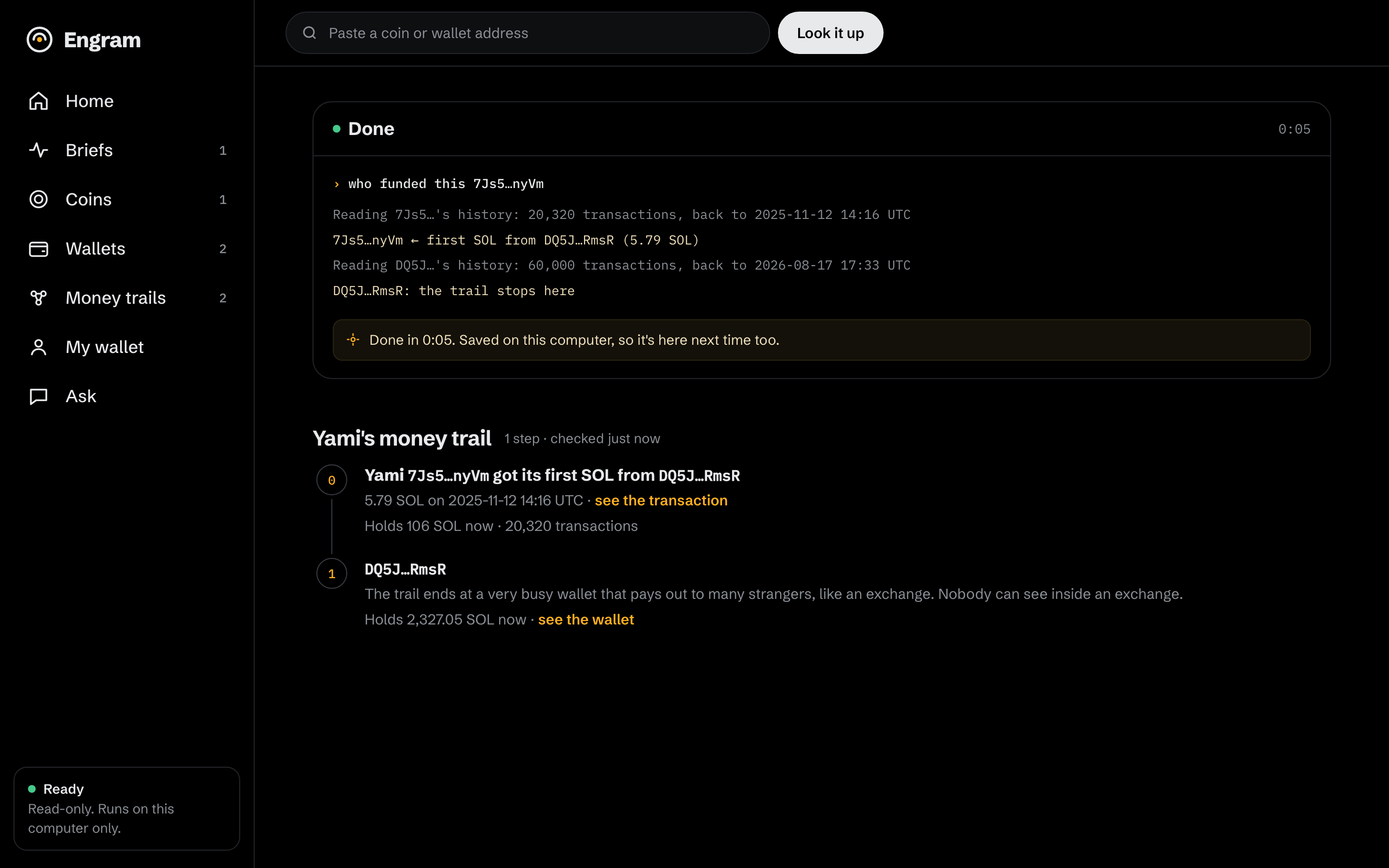1389x868 pixels.
Task: Click step circle 0 in the trail
Action: click(332, 480)
